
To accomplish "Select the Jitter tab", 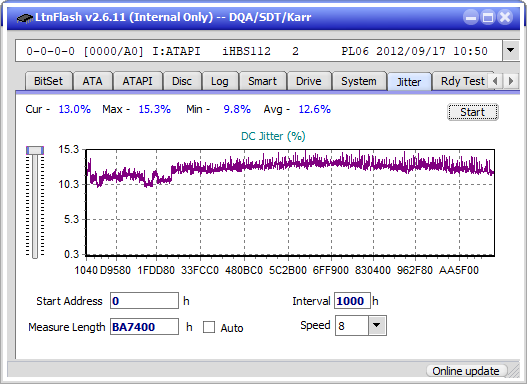I will [x=409, y=82].
